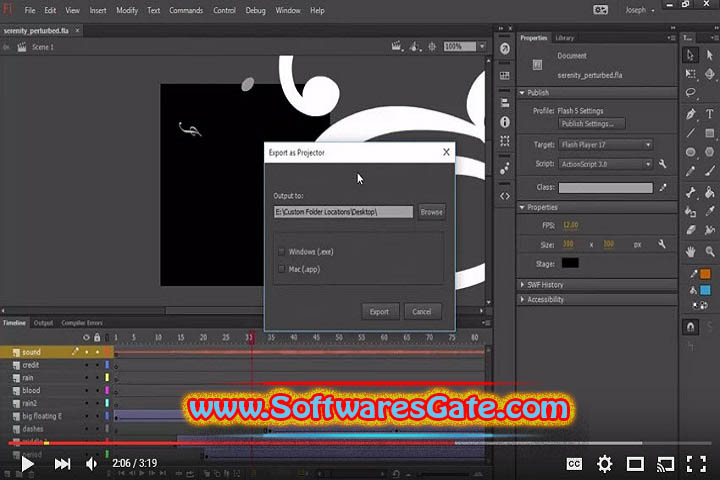The height and width of the screenshot is (480, 720).
Task: Select the Free Transform tool
Action: (x=690, y=74)
